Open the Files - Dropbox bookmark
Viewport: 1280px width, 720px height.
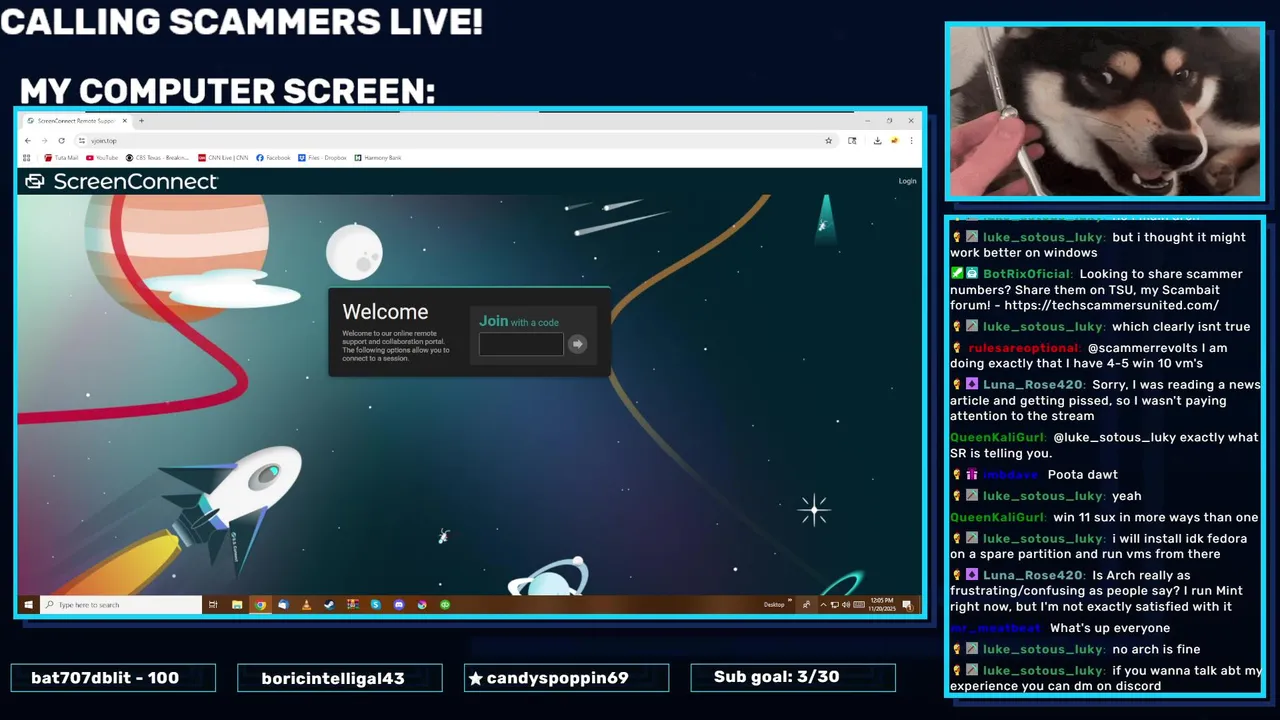click(x=322, y=158)
